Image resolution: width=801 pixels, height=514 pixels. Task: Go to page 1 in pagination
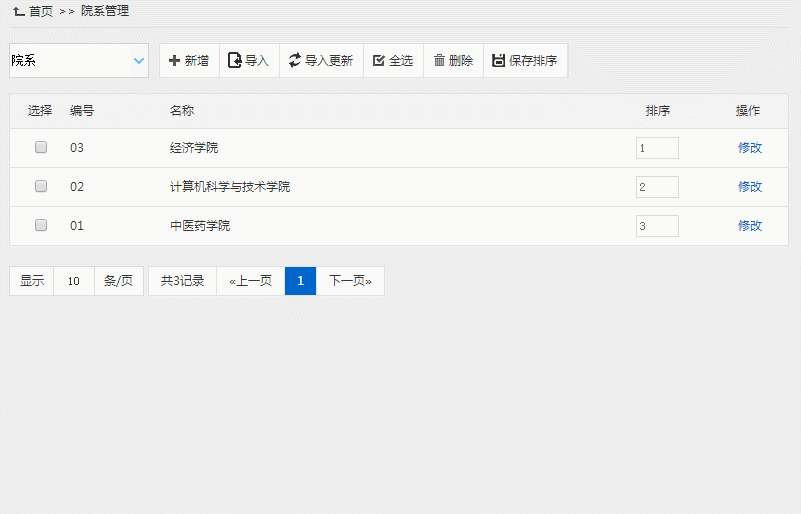click(x=300, y=281)
